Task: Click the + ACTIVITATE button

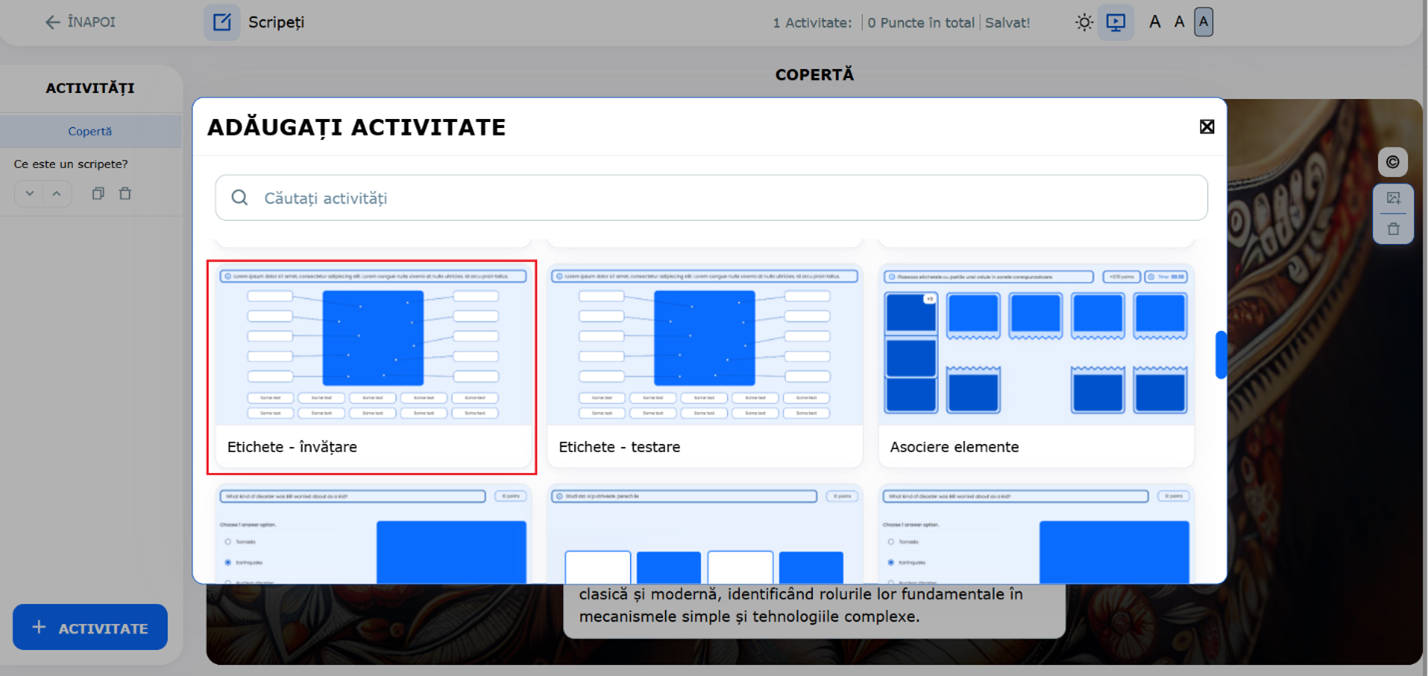Action: [x=90, y=628]
